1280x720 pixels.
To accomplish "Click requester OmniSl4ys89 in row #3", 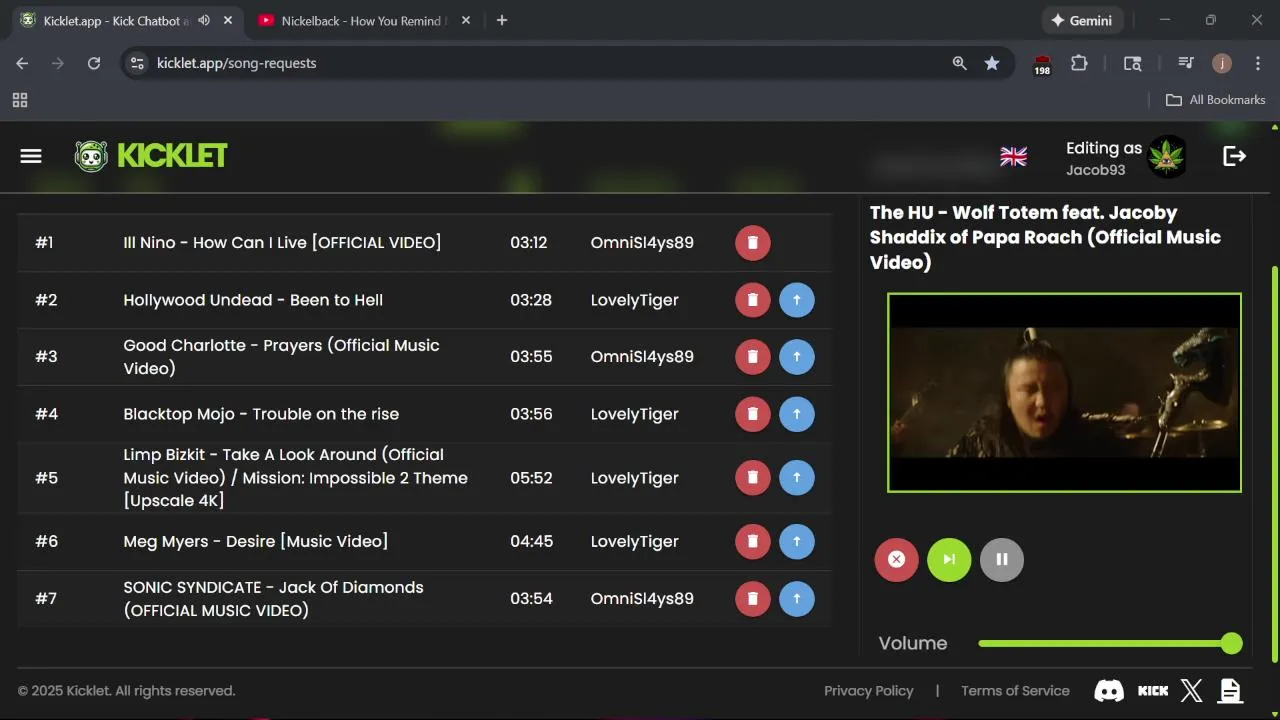I will 642,357.
